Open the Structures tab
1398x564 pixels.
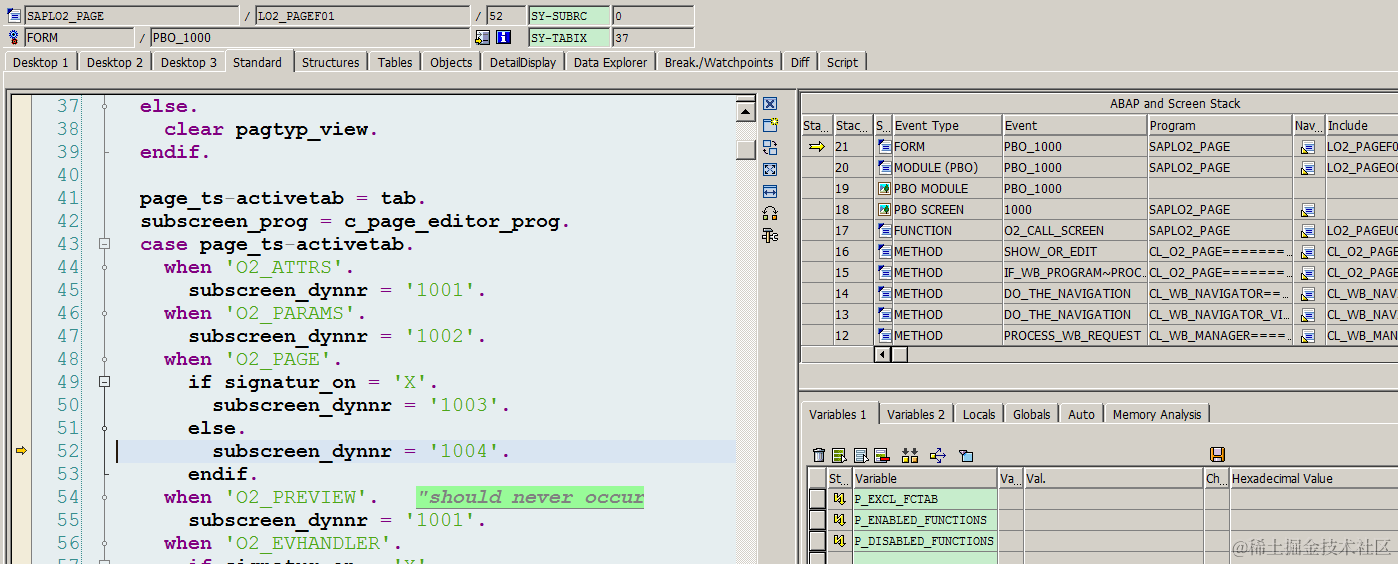[x=331, y=62]
